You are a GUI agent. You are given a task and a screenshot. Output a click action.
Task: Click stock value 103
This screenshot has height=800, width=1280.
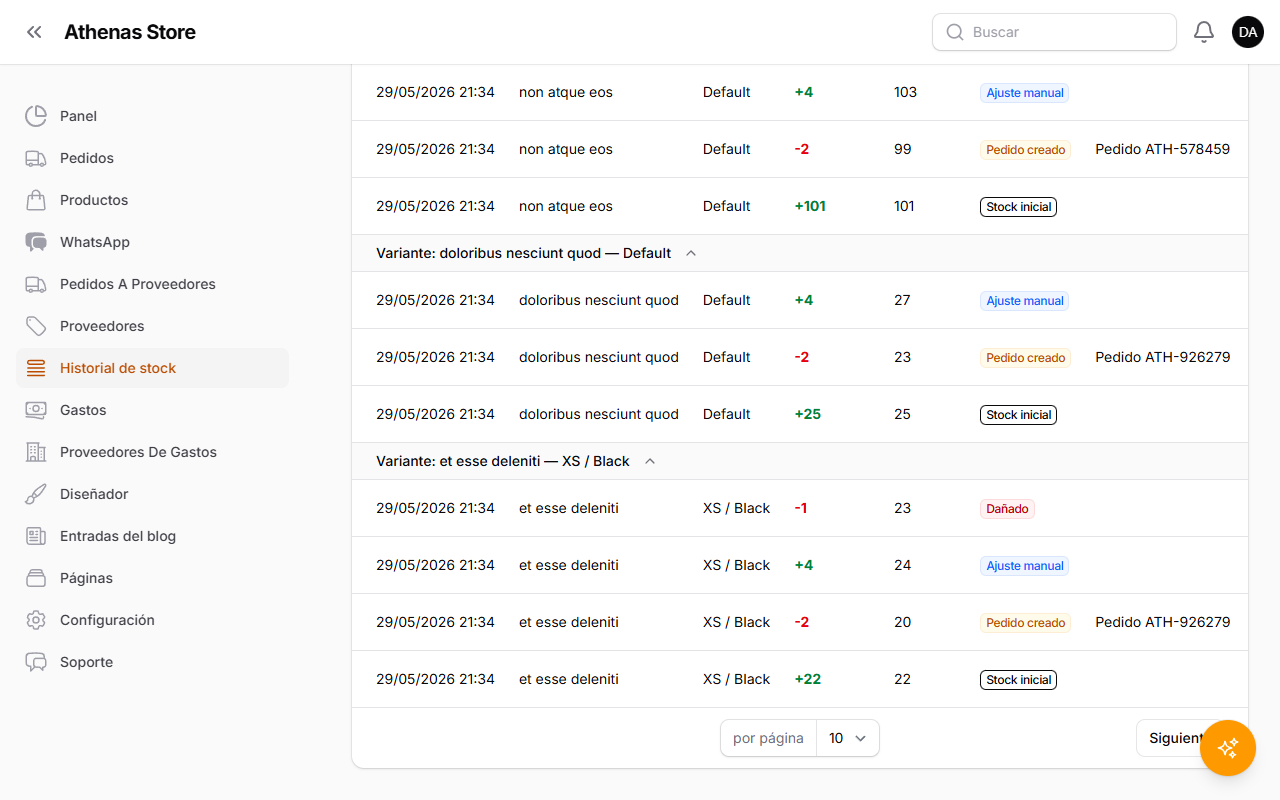tap(905, 92)
